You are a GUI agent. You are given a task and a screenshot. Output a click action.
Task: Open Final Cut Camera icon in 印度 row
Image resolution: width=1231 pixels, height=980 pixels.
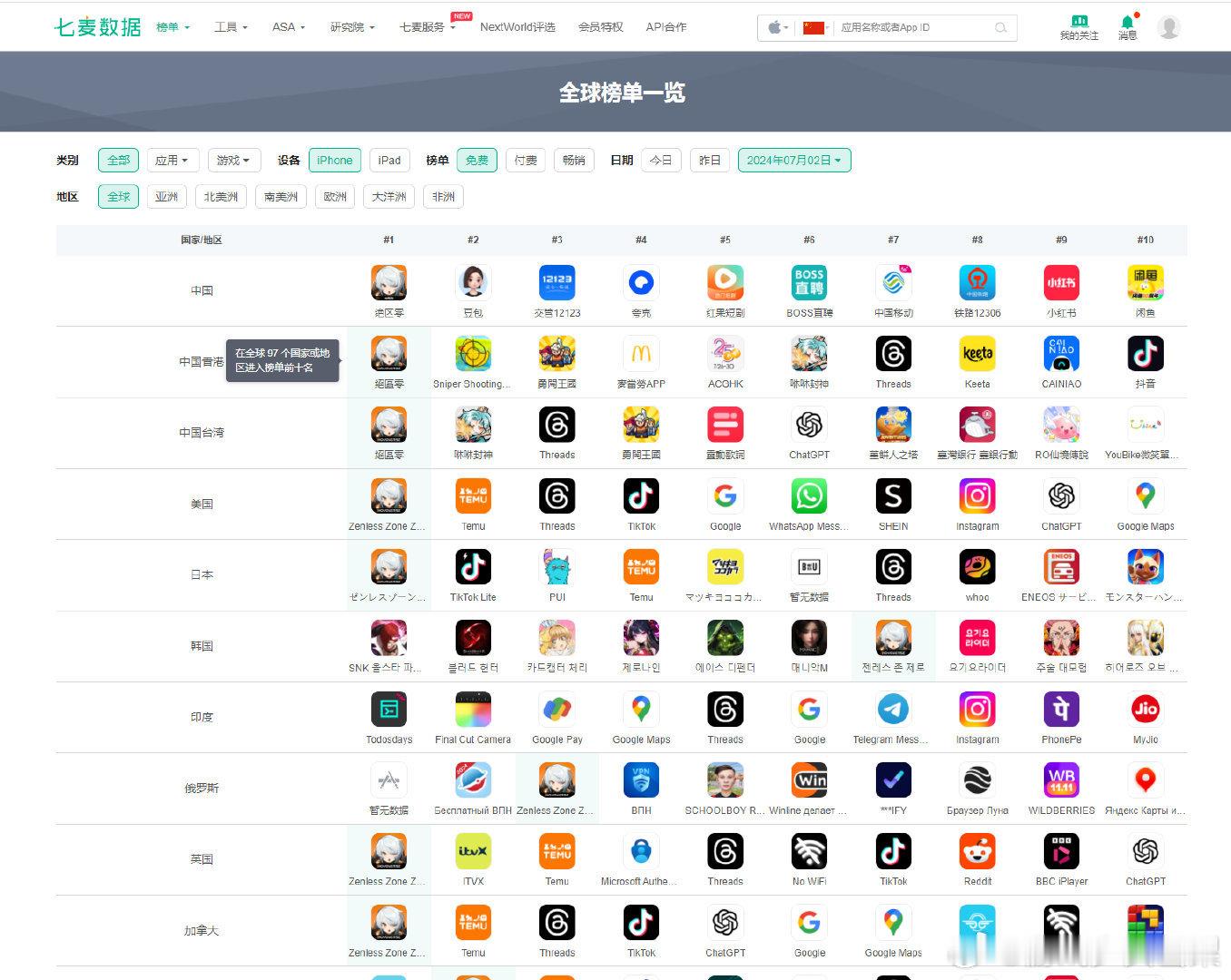473,710
